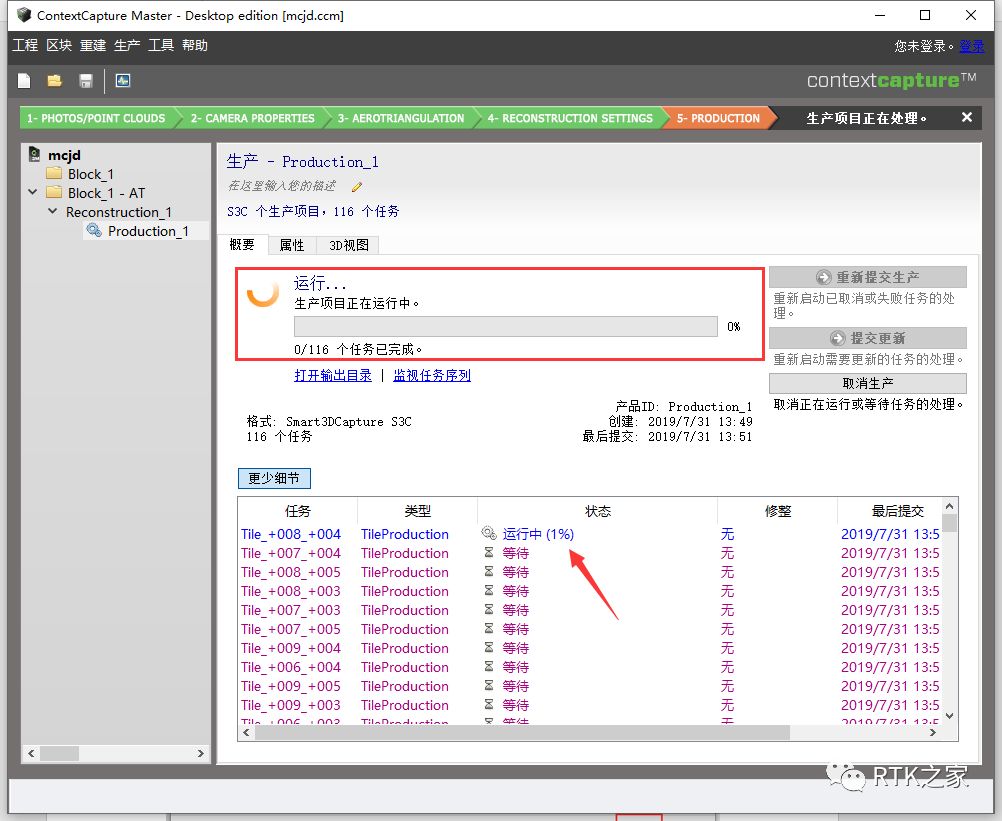
Task: Switch to the 3D视图 tab
Action: pos(349,245)
